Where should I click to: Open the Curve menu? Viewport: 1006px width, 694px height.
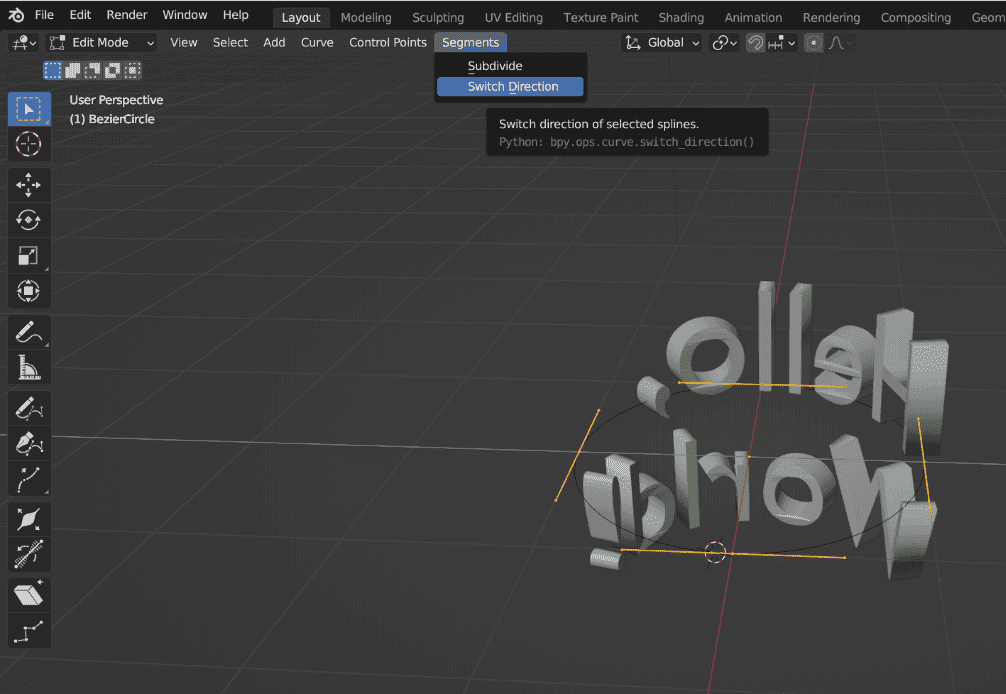pos(317,43)
